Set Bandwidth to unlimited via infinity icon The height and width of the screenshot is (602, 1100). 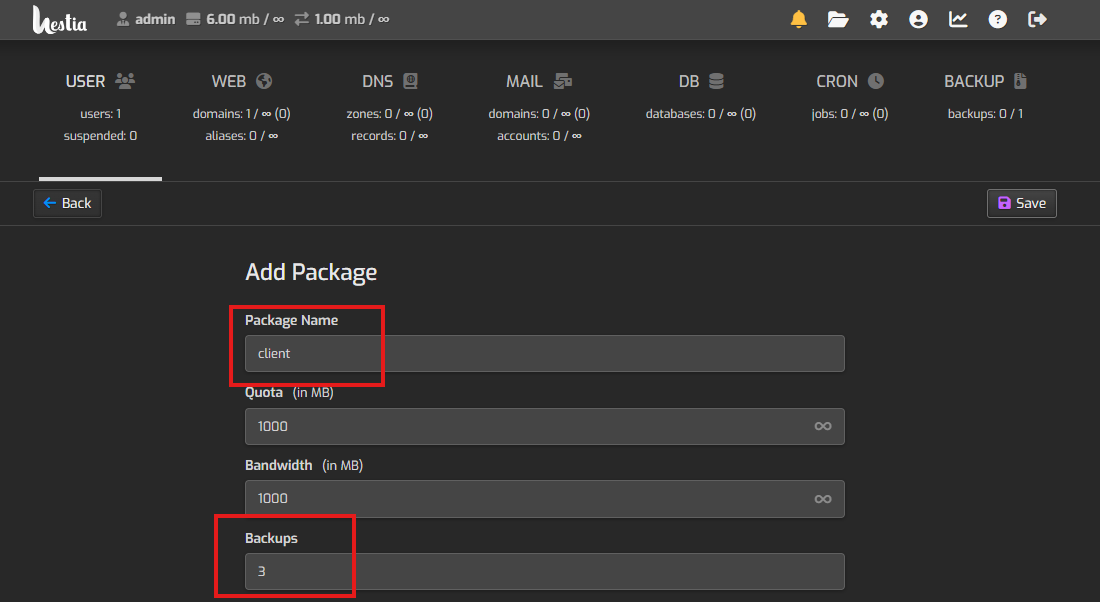pyautogui.click(x=822, y=498)
